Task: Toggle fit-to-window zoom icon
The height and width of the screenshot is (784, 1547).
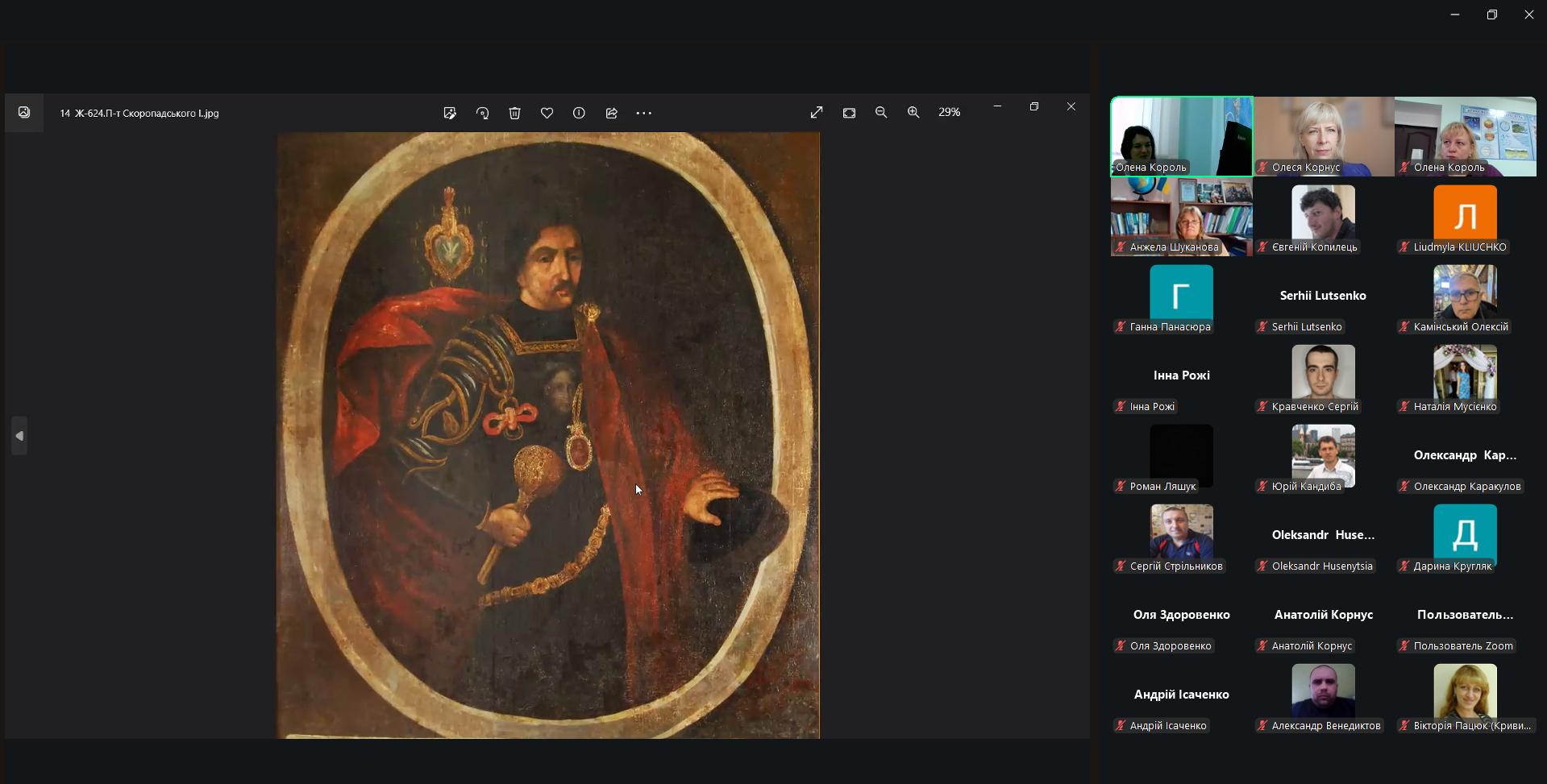Action: click(x=849, y=113)
